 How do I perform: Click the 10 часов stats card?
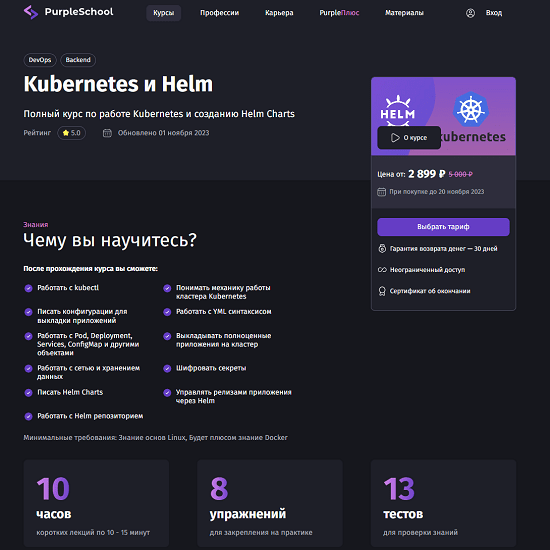(x=96, y=503)
